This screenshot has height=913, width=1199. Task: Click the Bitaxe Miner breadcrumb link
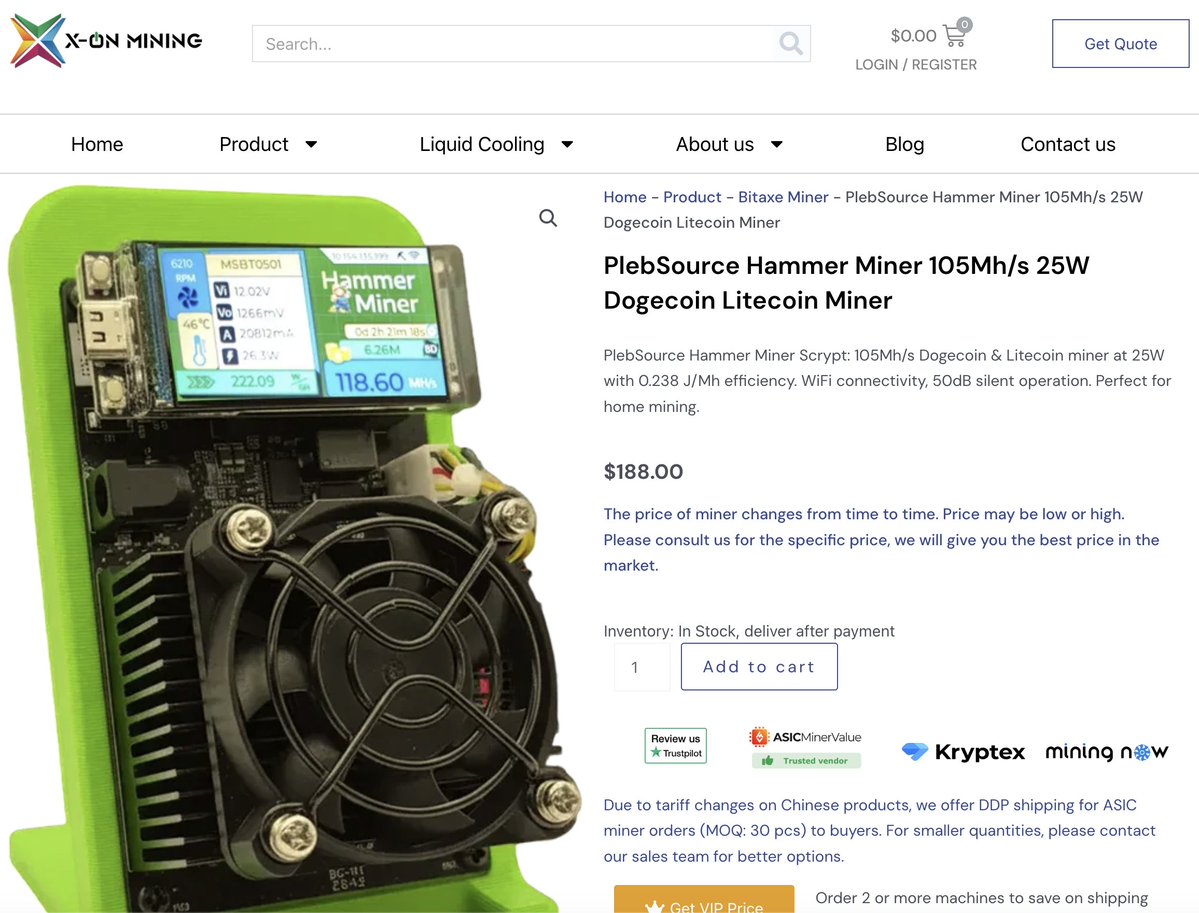(x=783, y=197)
